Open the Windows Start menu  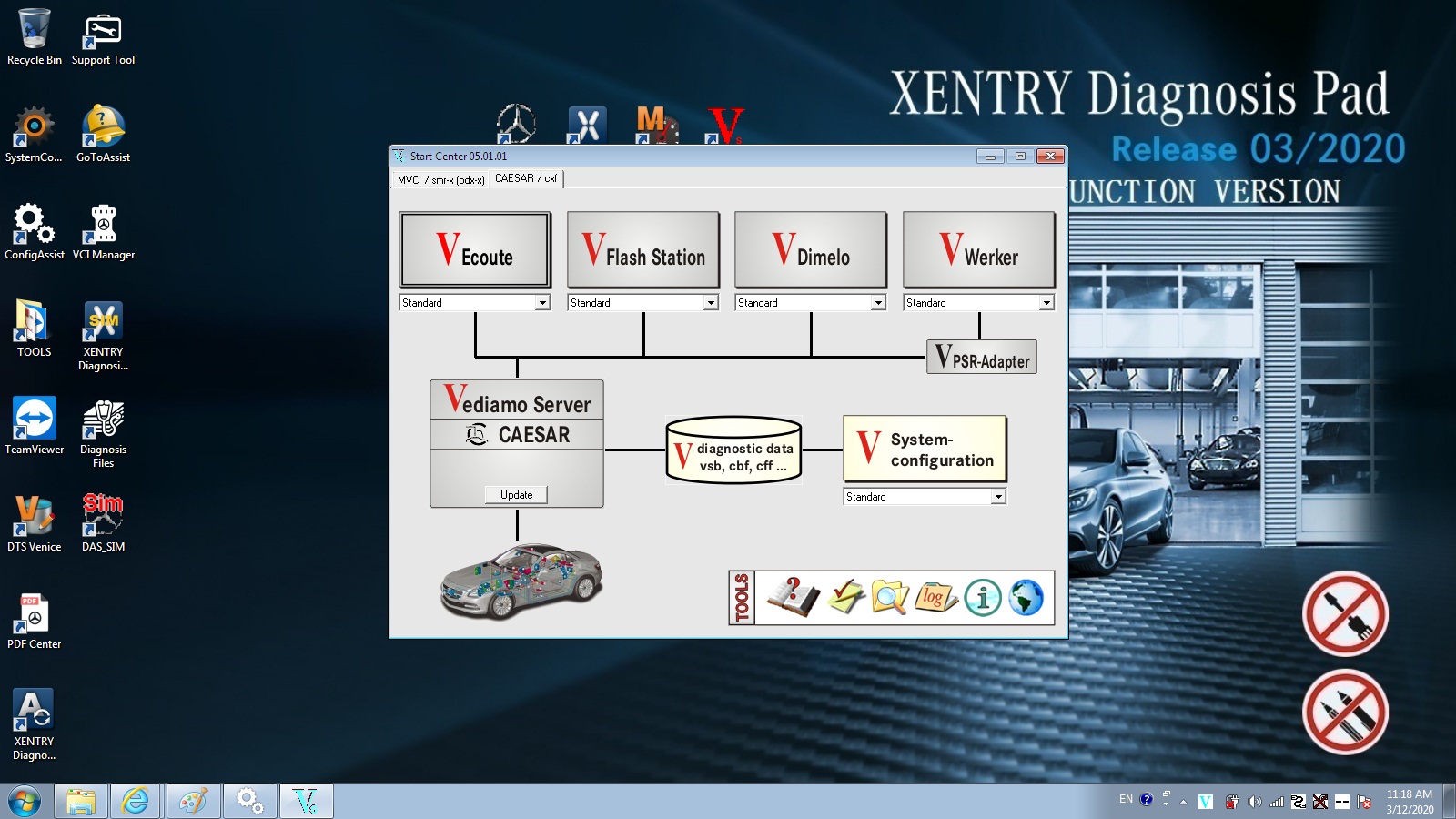pyautogui.click(x=25, y=801)
